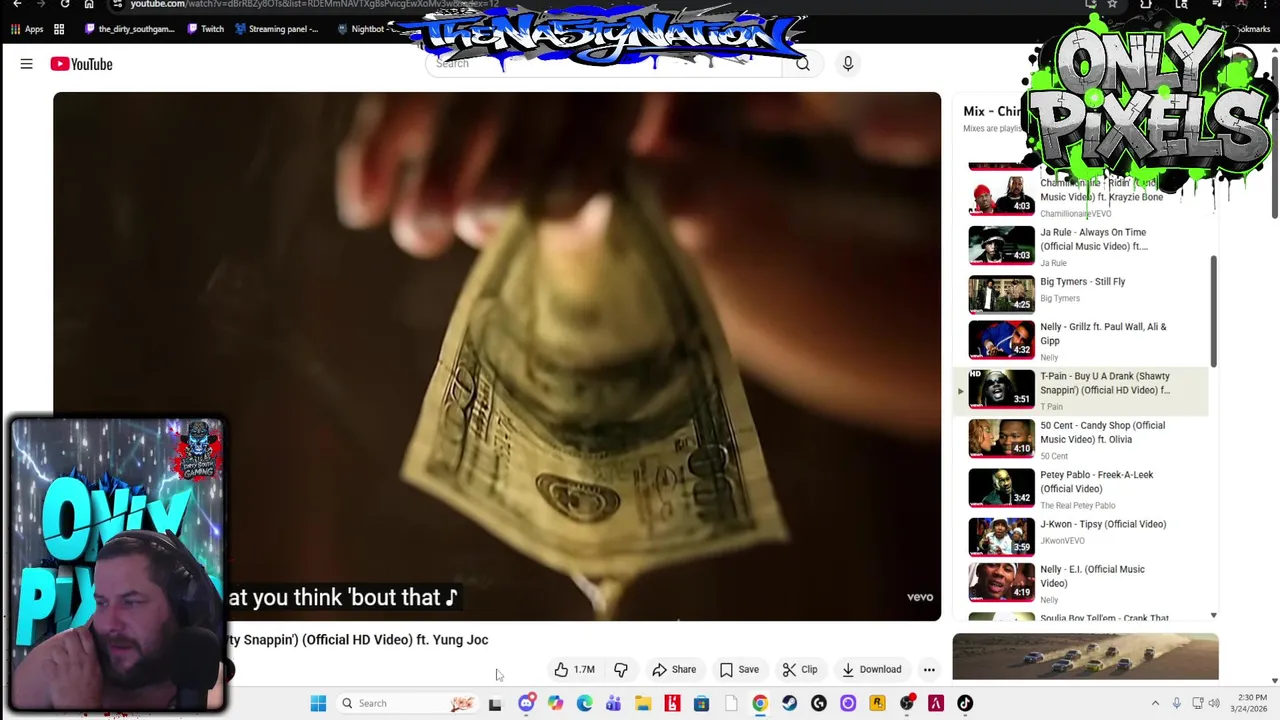Open the T Pain channel name
Viewport: 1280px width, 720px height.
[1051, 407]
